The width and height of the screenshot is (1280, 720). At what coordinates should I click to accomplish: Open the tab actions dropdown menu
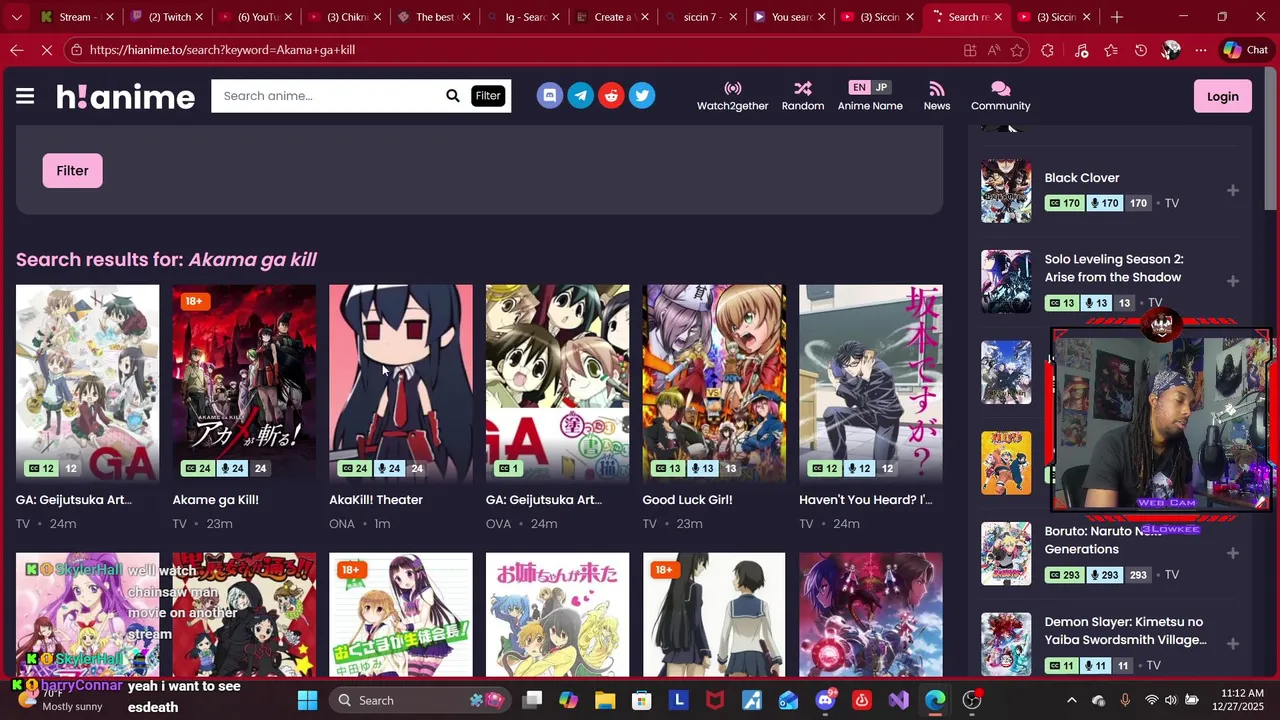coord(16,17)
